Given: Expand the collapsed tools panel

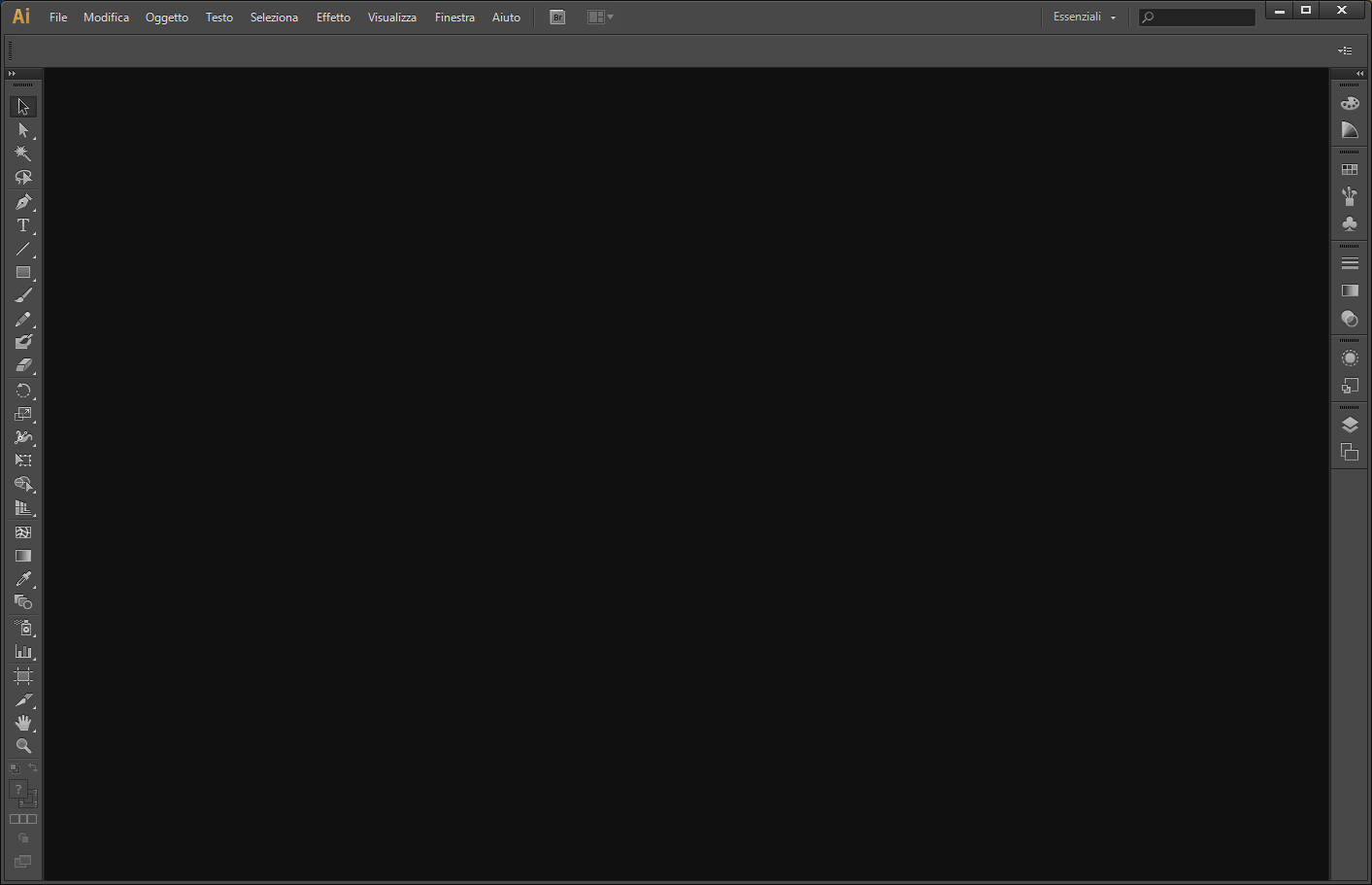Looking at the screenshot, I should (x=12, y=74).
